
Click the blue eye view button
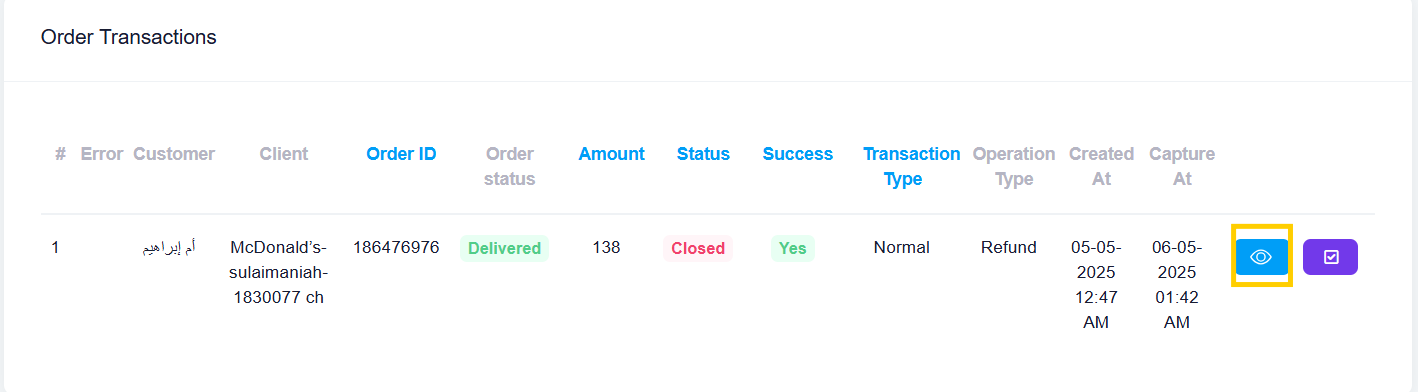[x=1262, y=257]
